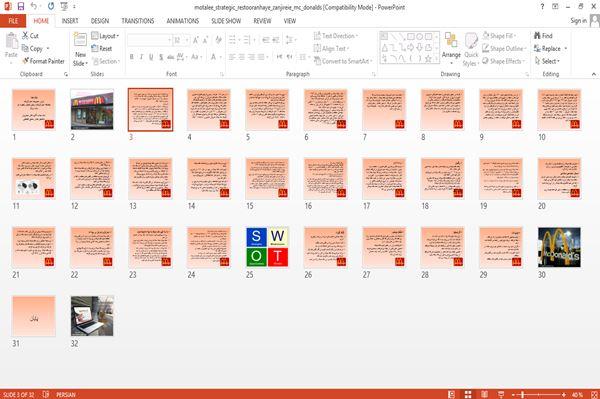Select the Format Painter tool
This screenshot has width=600, height=399.
pyautogui.click(x=43, y=61)
